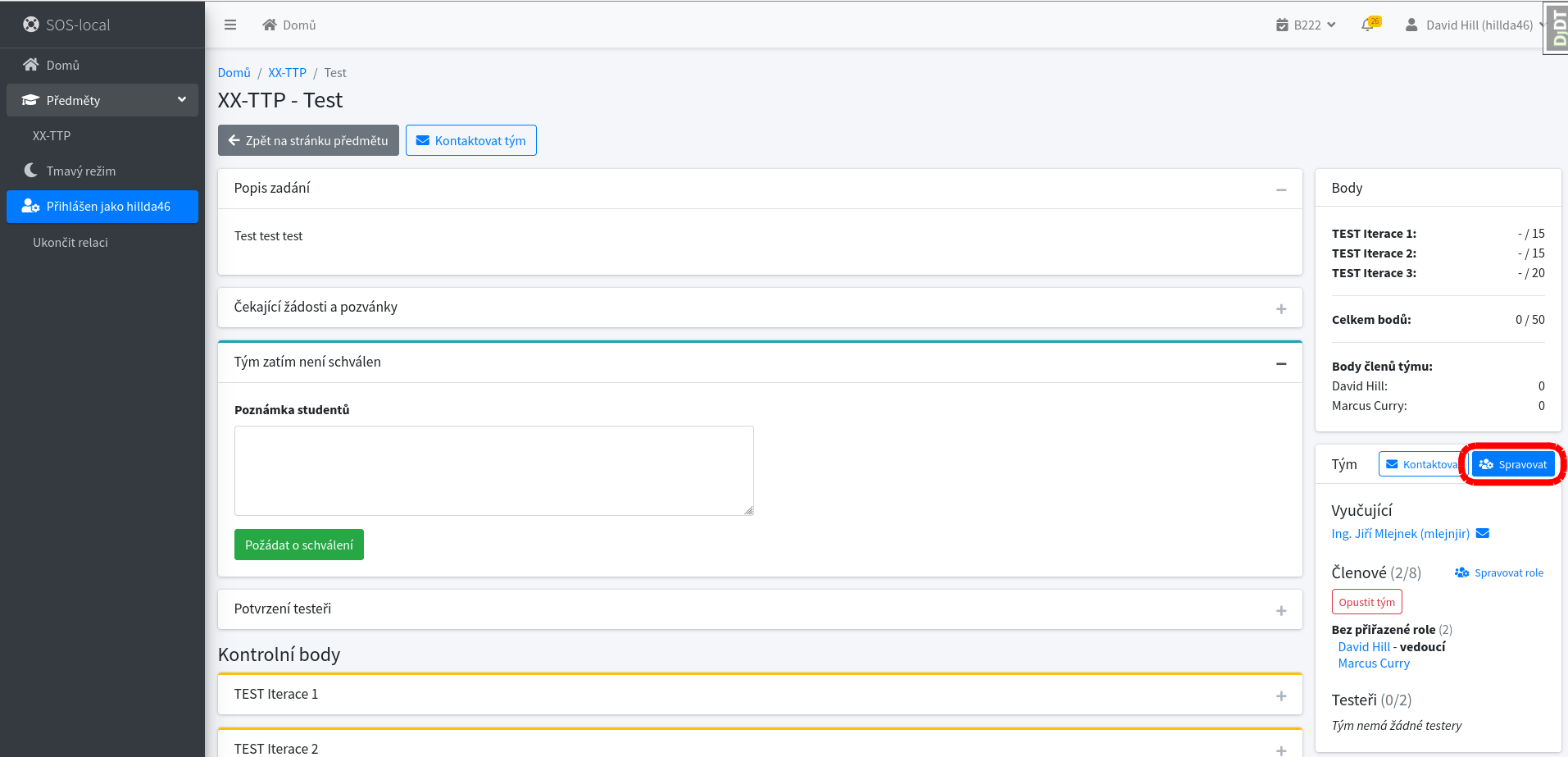Viewport: 1568px width, 757px height.
Task: Click the hamburger sidebar toggle icon
Action: tap(230, 25)
